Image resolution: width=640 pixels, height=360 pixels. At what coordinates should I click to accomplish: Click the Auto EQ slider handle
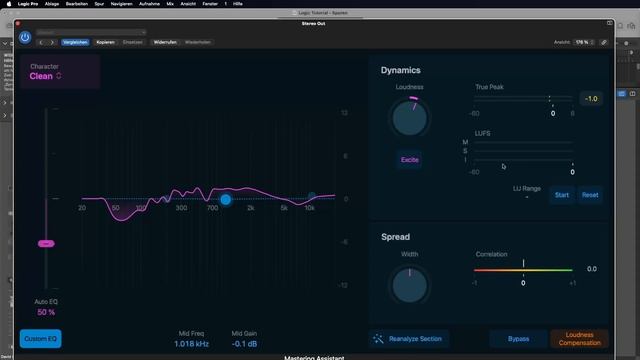coord(46,244)
